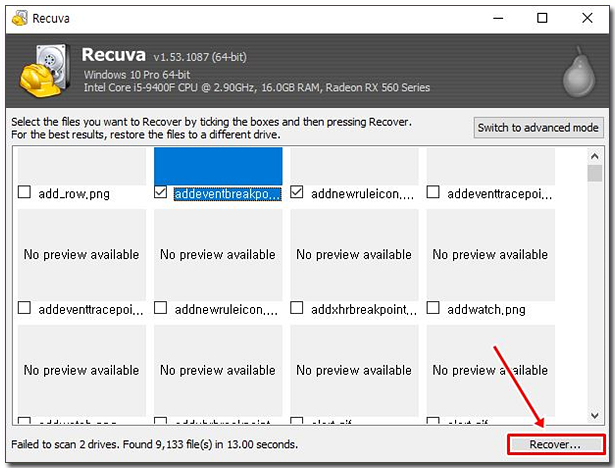This screenshot has height=468, width=615.
Task: Select No preview thumbnail above unchecked addnewruleicon
Action: pyautogui.click(x=218, y=255)
